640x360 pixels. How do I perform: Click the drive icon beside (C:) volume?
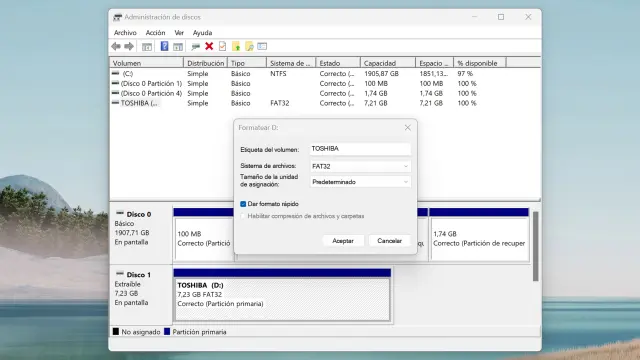tap(116, 73)
